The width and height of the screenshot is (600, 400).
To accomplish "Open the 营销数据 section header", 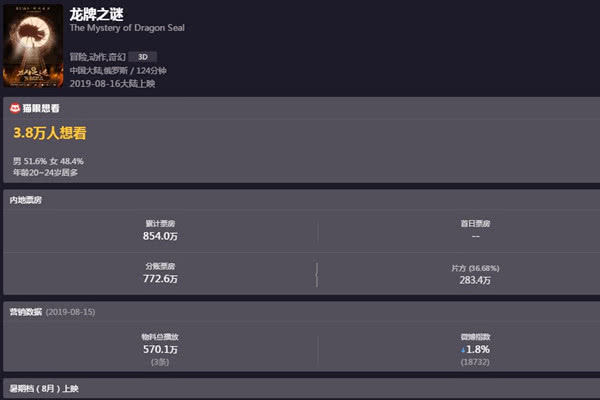I will pyautogui.click(x=26, y=313).
